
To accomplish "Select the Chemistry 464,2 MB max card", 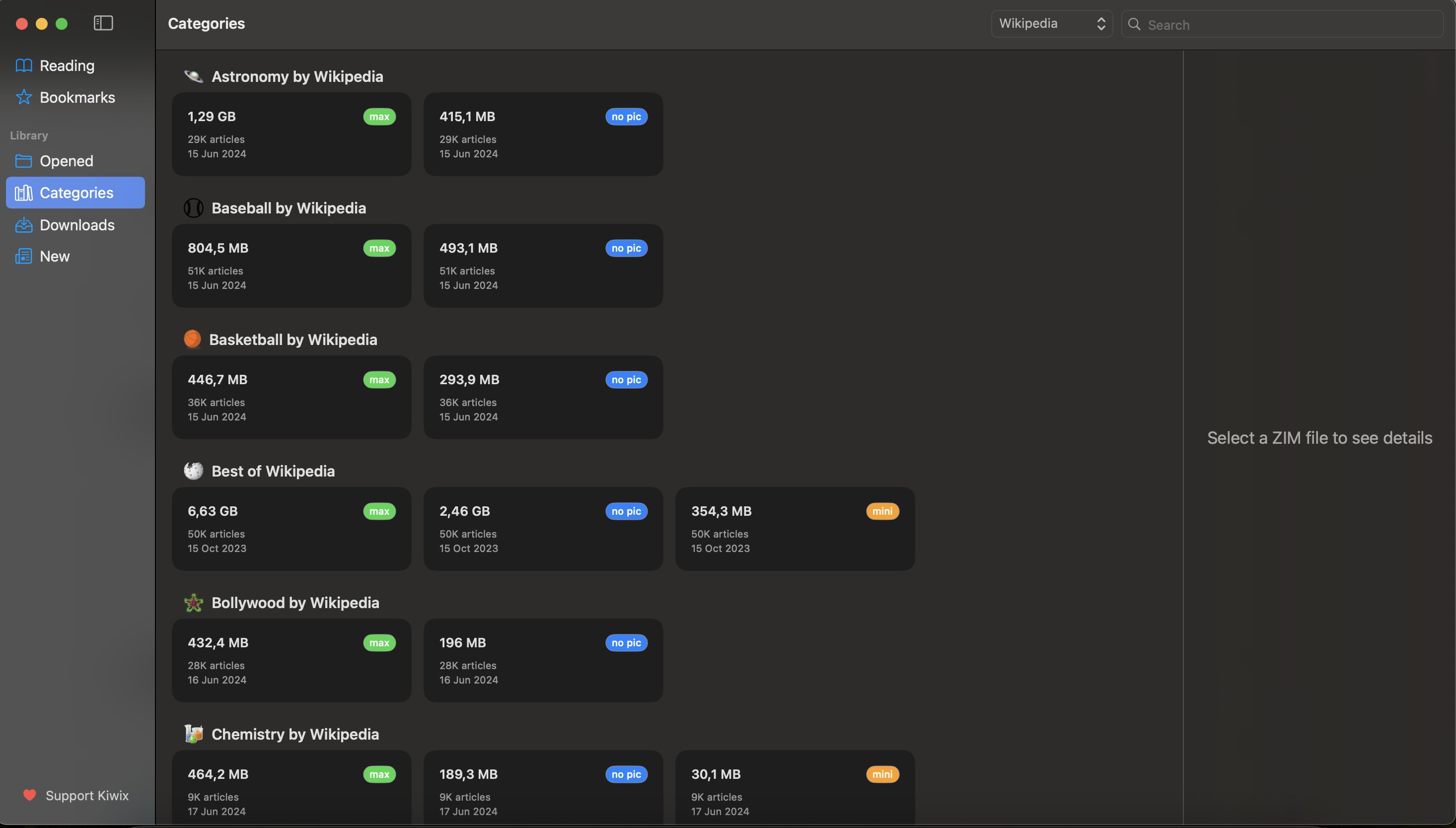I will (x=291, y=788).
